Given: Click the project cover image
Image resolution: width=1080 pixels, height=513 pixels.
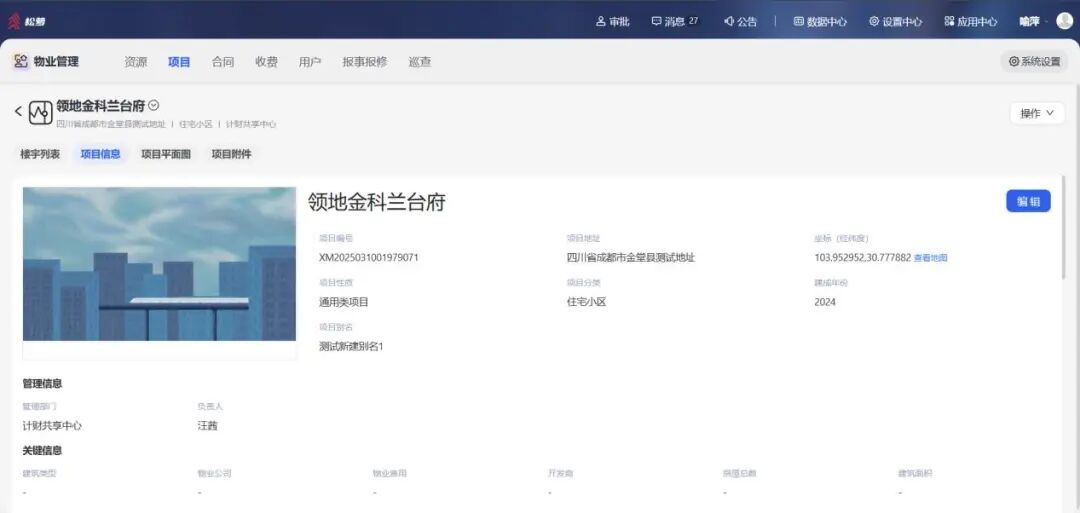Looking at the screenshot, I should [159, 264].
